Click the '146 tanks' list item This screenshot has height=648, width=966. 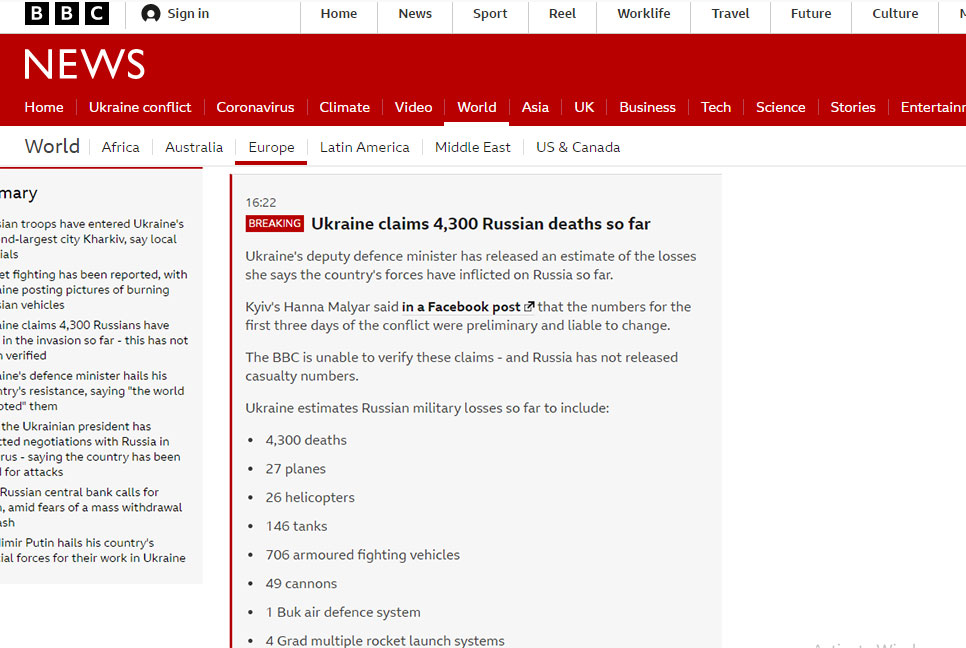click(x=296, y=526)
